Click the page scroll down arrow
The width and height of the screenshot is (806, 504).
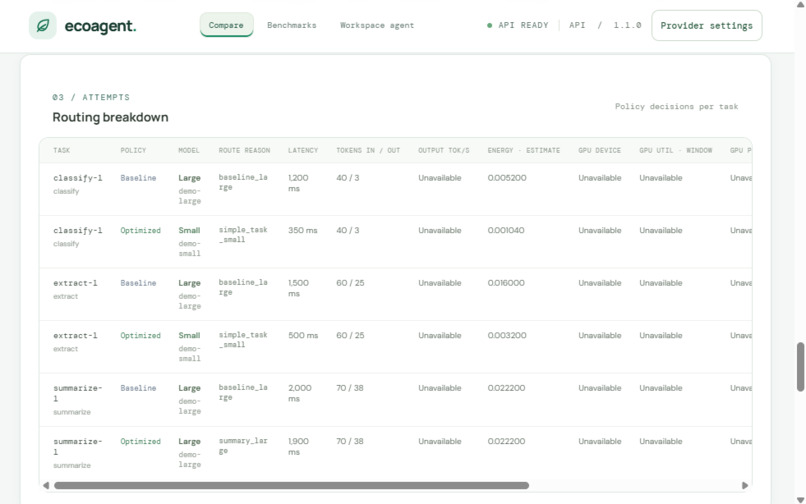(x=800, y=500)
